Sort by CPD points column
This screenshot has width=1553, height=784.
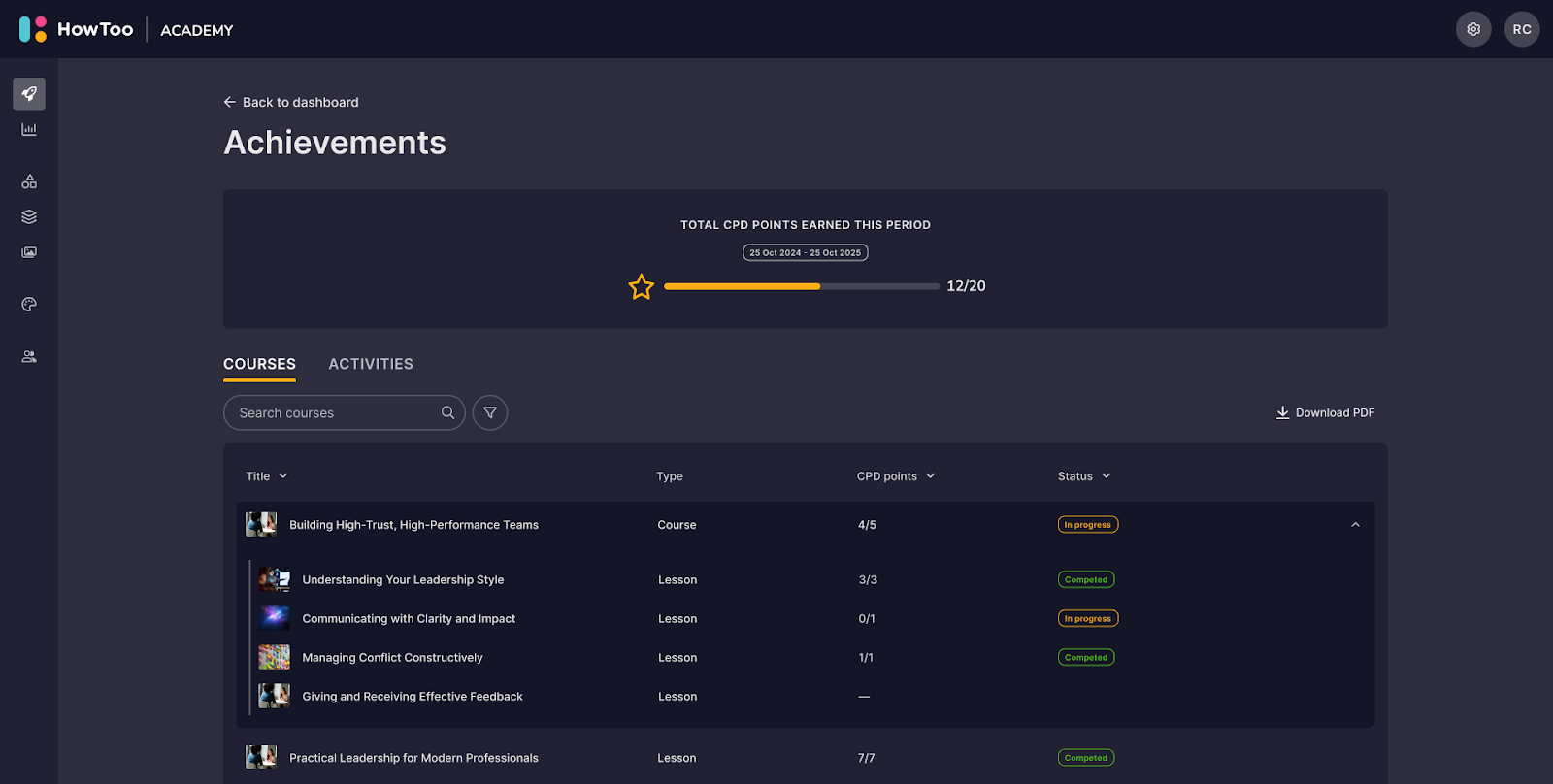point(895,476)
